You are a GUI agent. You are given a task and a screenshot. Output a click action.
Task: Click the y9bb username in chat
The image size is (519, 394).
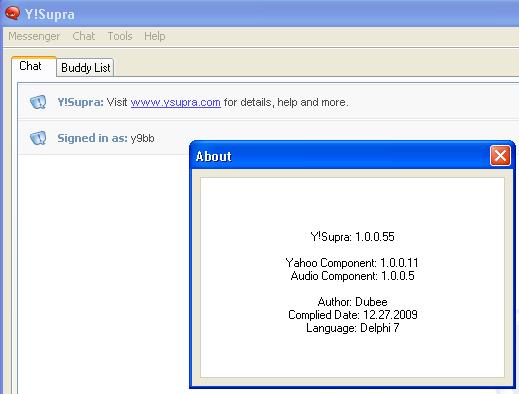coord(142,138)
